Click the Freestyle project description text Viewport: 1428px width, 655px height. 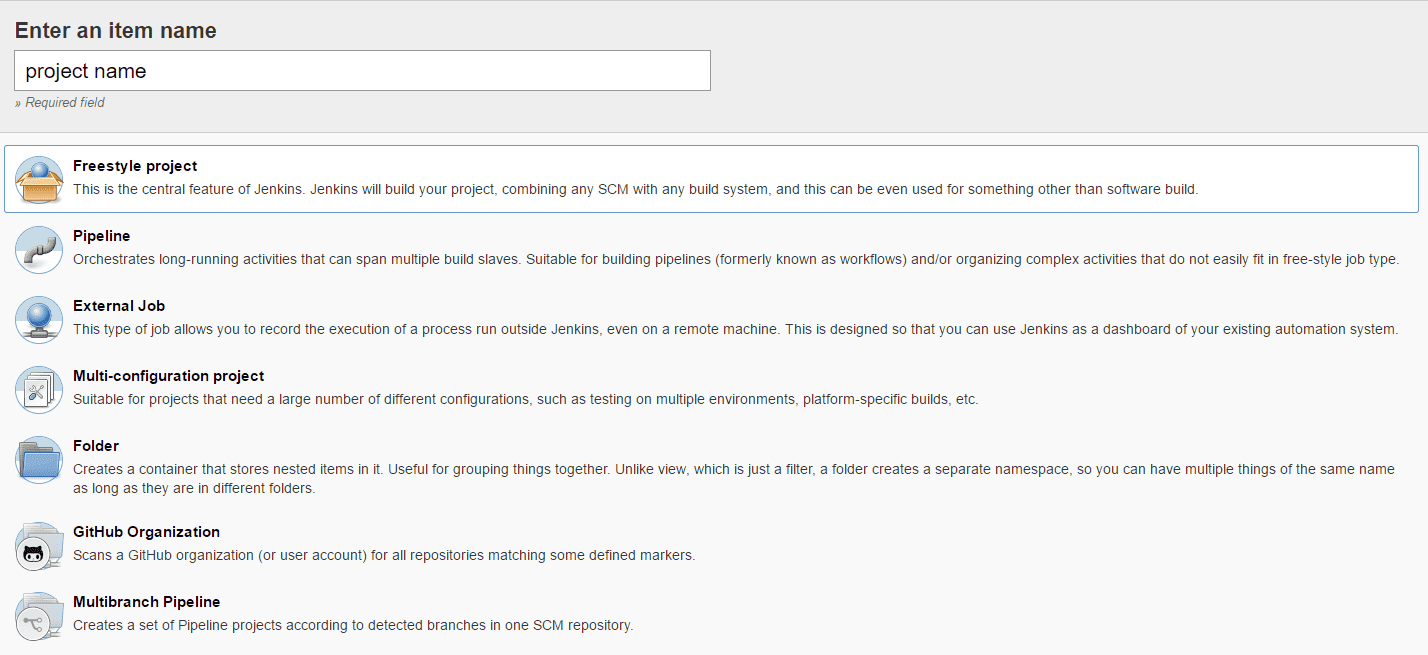pos(635,189)
